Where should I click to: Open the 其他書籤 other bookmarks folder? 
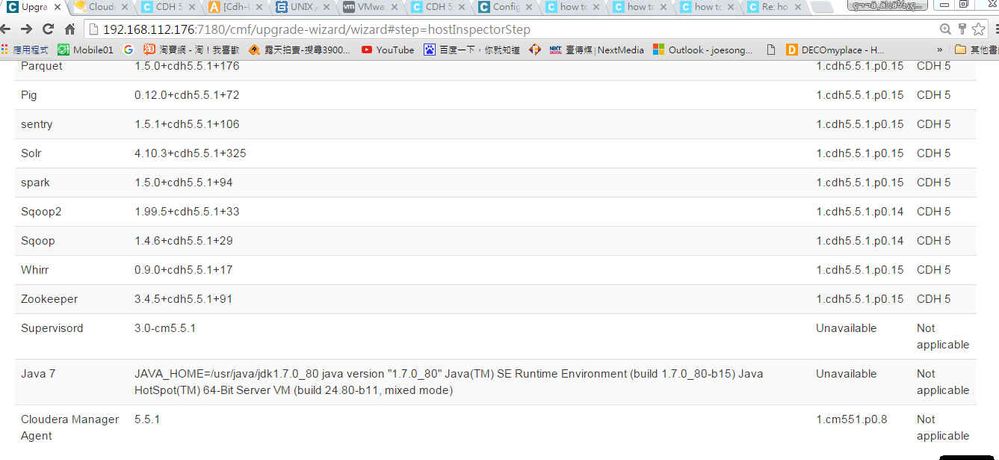[976, 50]
